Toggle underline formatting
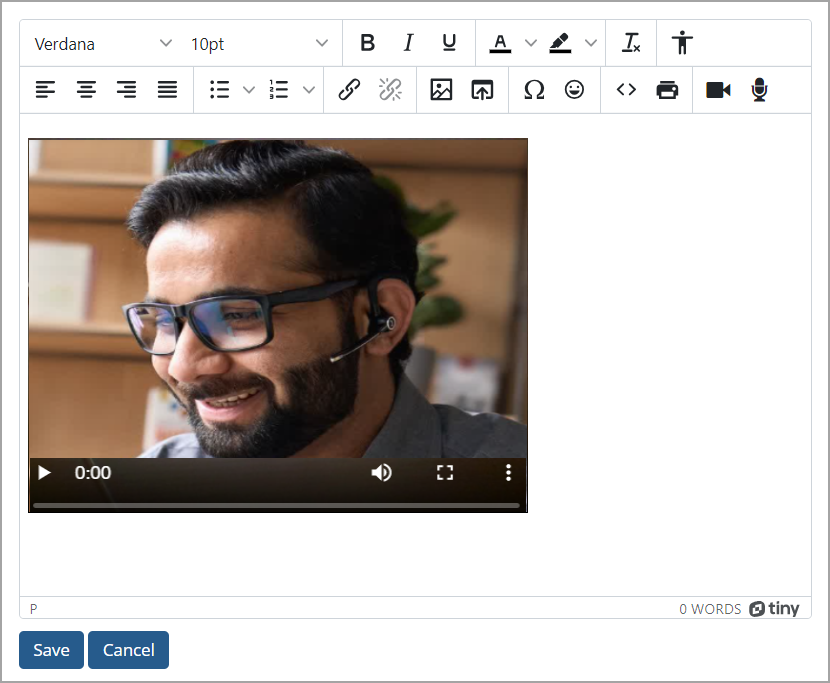The image size is (830, 683). pos(449,43)
